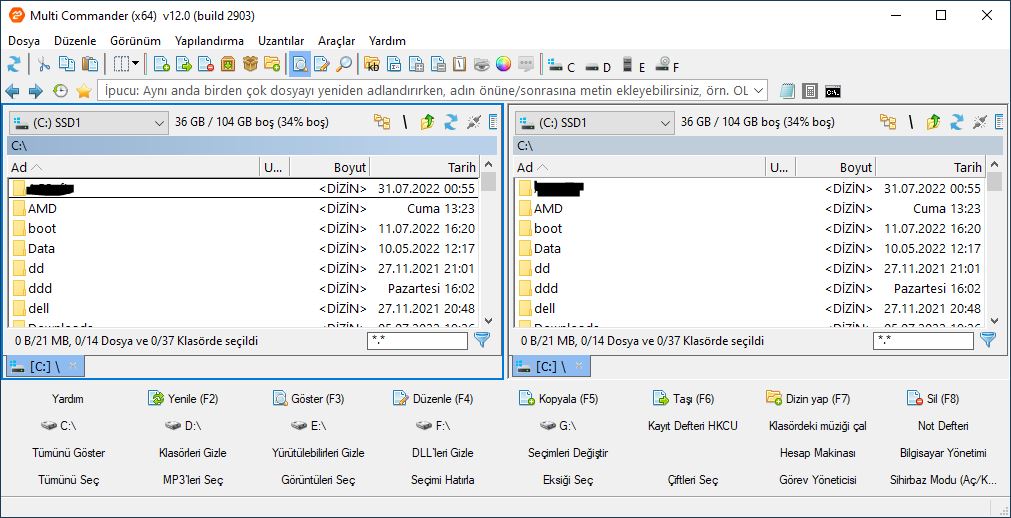This screenshot has height=518, width=1011.
Task: Open the command prompt icon
Action: click(833, 91)
